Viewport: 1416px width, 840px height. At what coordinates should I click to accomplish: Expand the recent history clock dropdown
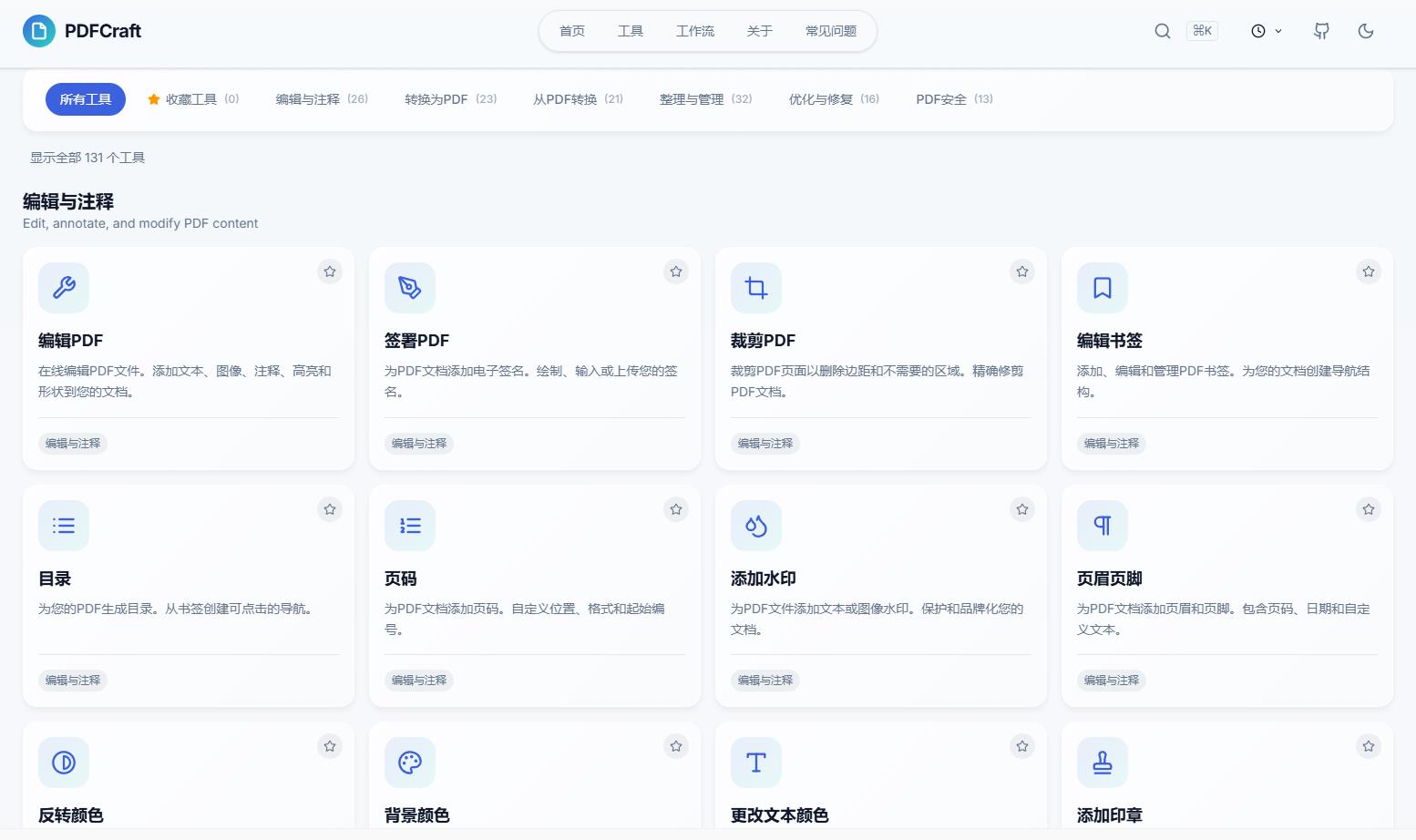coord(1267,31)
